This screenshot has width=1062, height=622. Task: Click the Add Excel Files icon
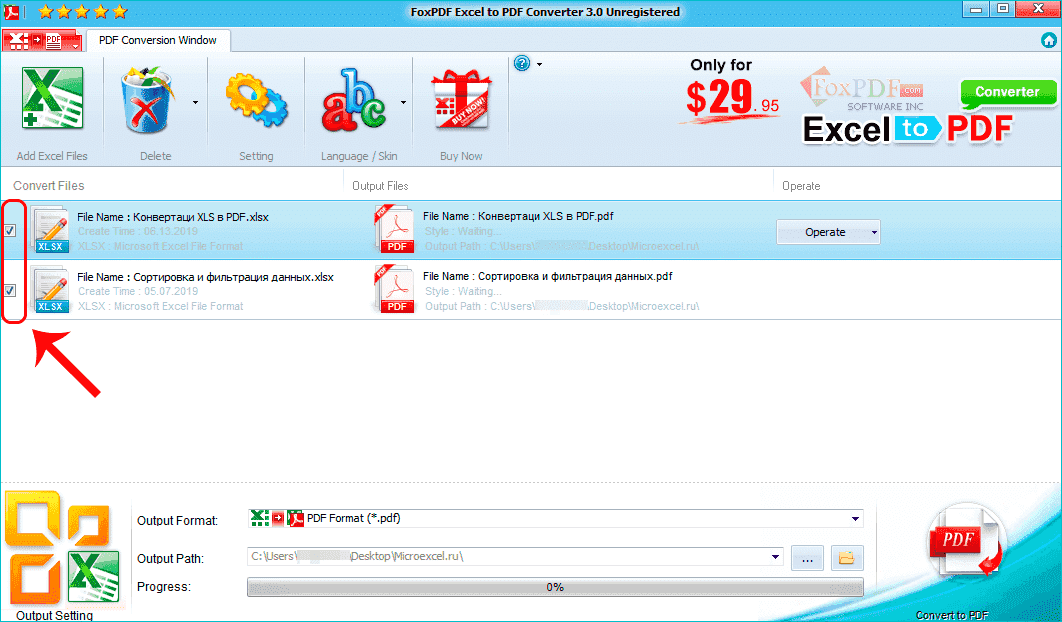coord(52,99)
